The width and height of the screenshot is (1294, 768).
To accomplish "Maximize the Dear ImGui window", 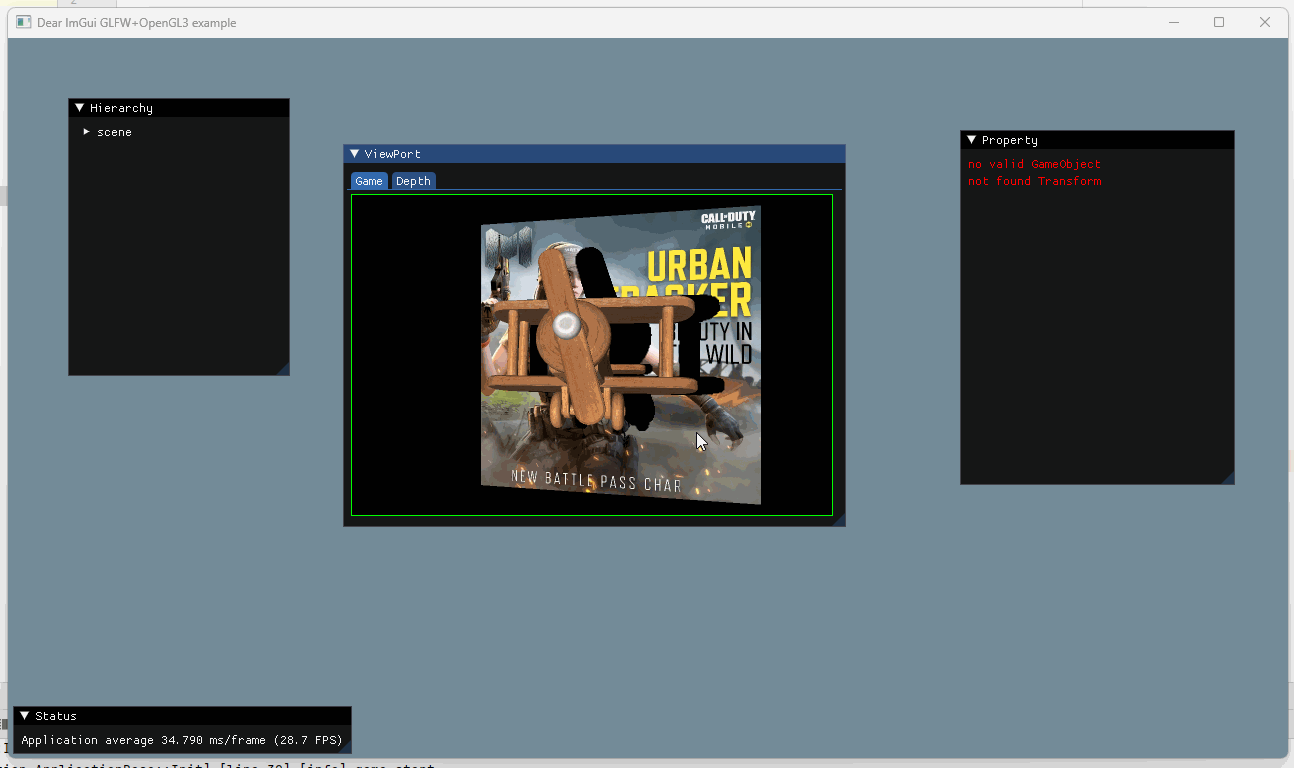I will tap(1219, 22).
